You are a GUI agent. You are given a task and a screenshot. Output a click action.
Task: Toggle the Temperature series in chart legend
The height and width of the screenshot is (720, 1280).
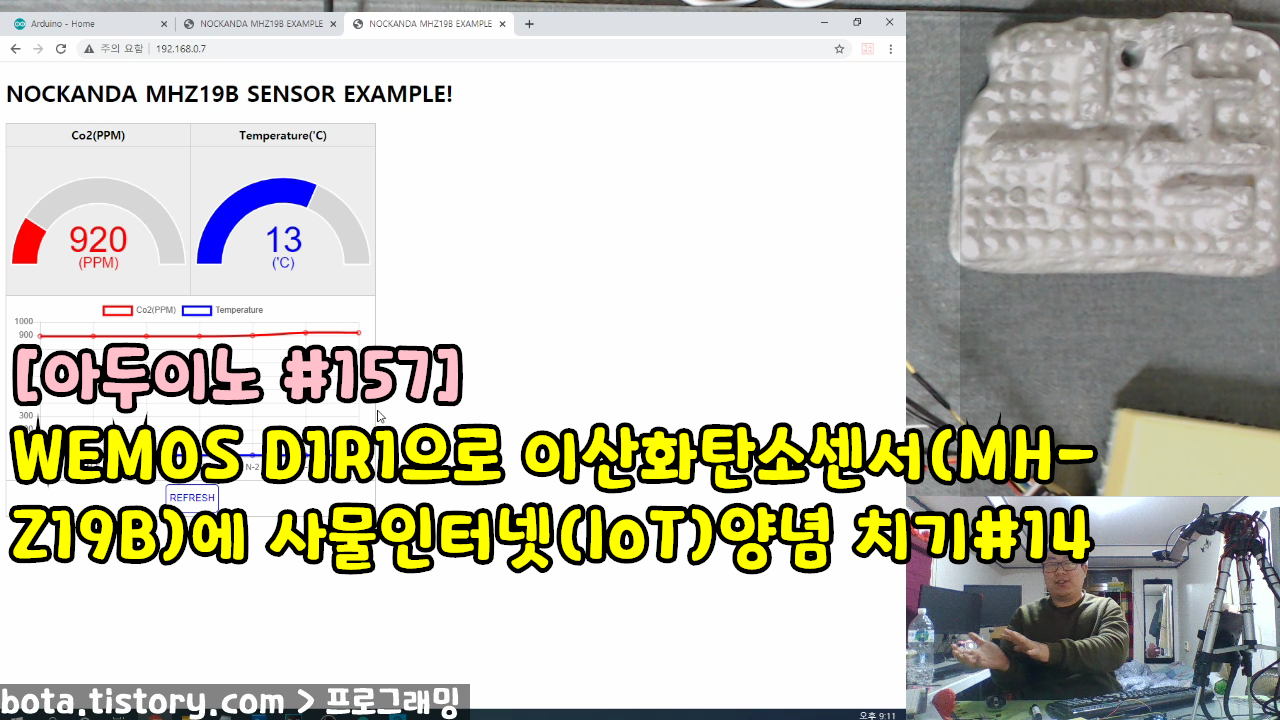222,310
